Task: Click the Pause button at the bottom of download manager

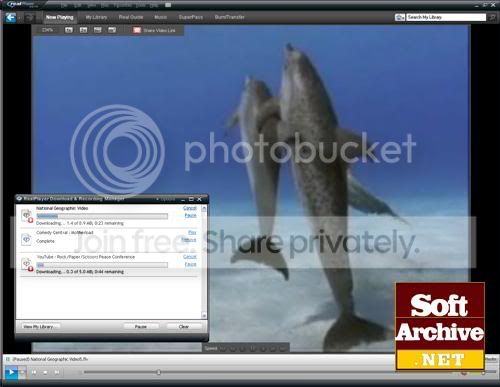Action: click(141, 326)
